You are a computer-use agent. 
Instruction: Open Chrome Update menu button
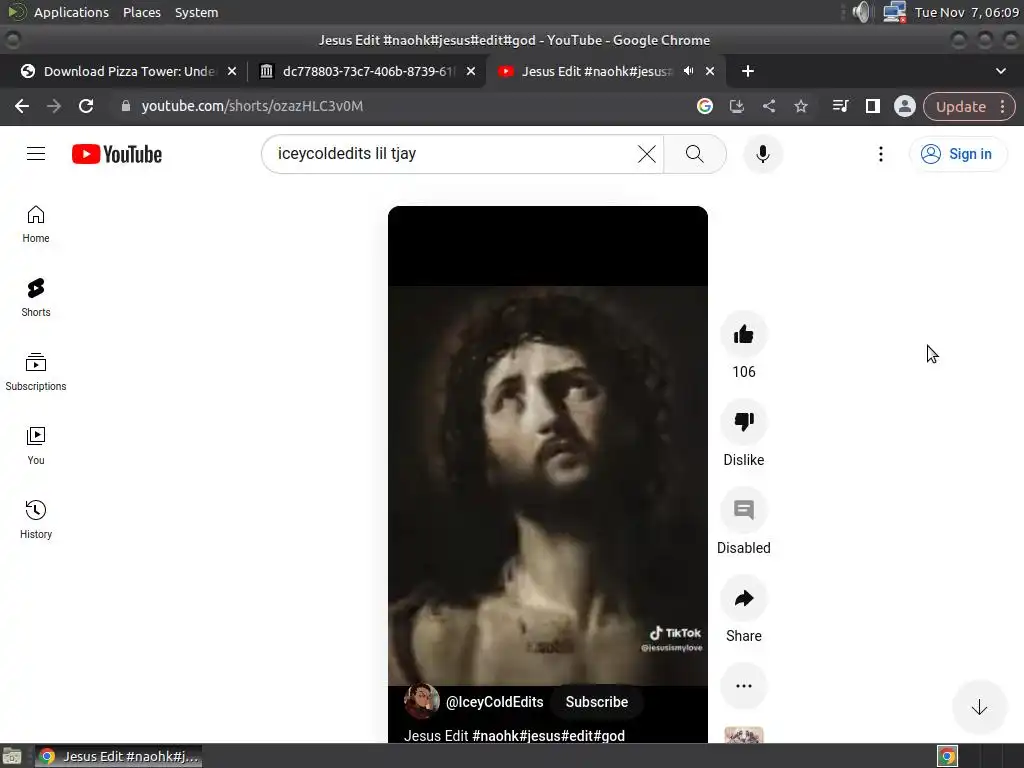pyautogui.click(x=969, y=106)
